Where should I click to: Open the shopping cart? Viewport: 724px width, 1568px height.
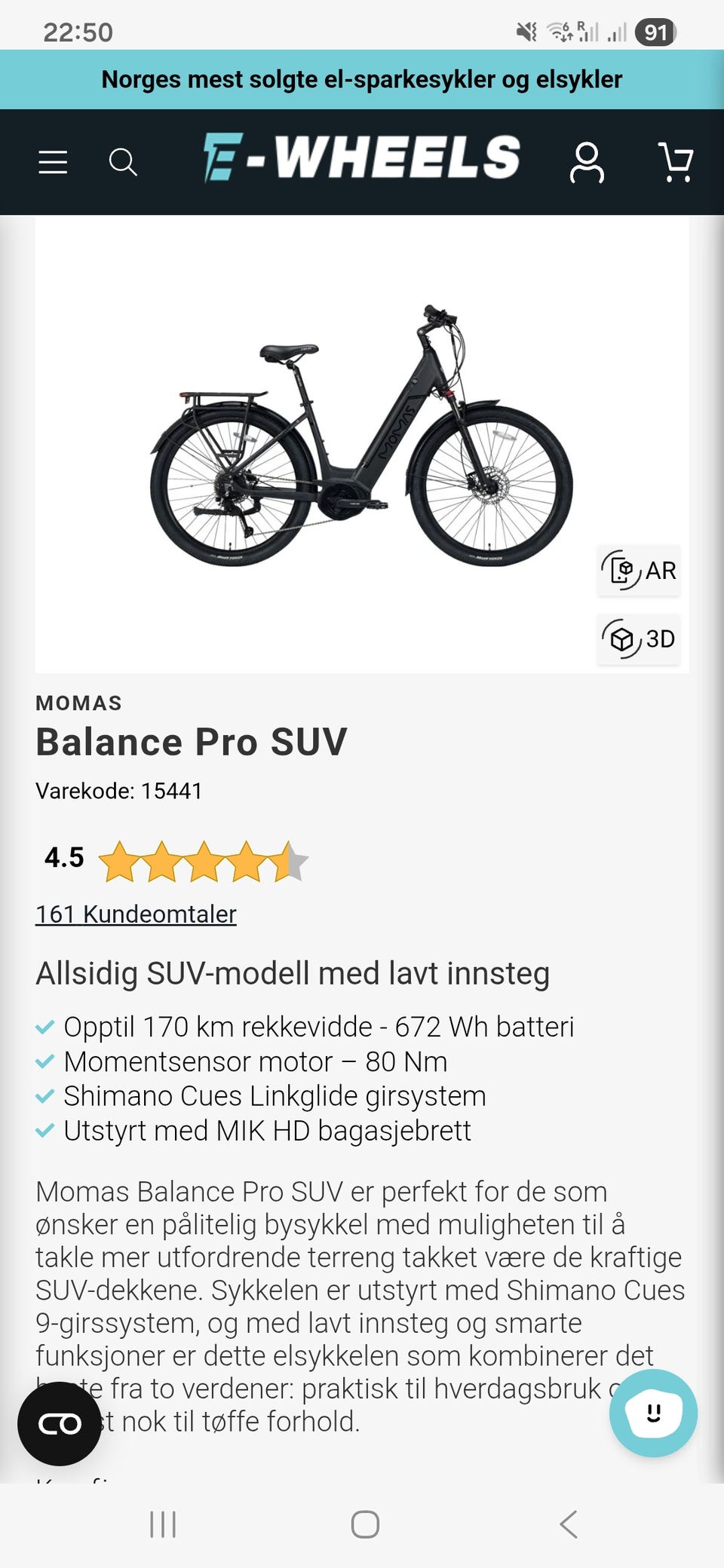(676, 162)
